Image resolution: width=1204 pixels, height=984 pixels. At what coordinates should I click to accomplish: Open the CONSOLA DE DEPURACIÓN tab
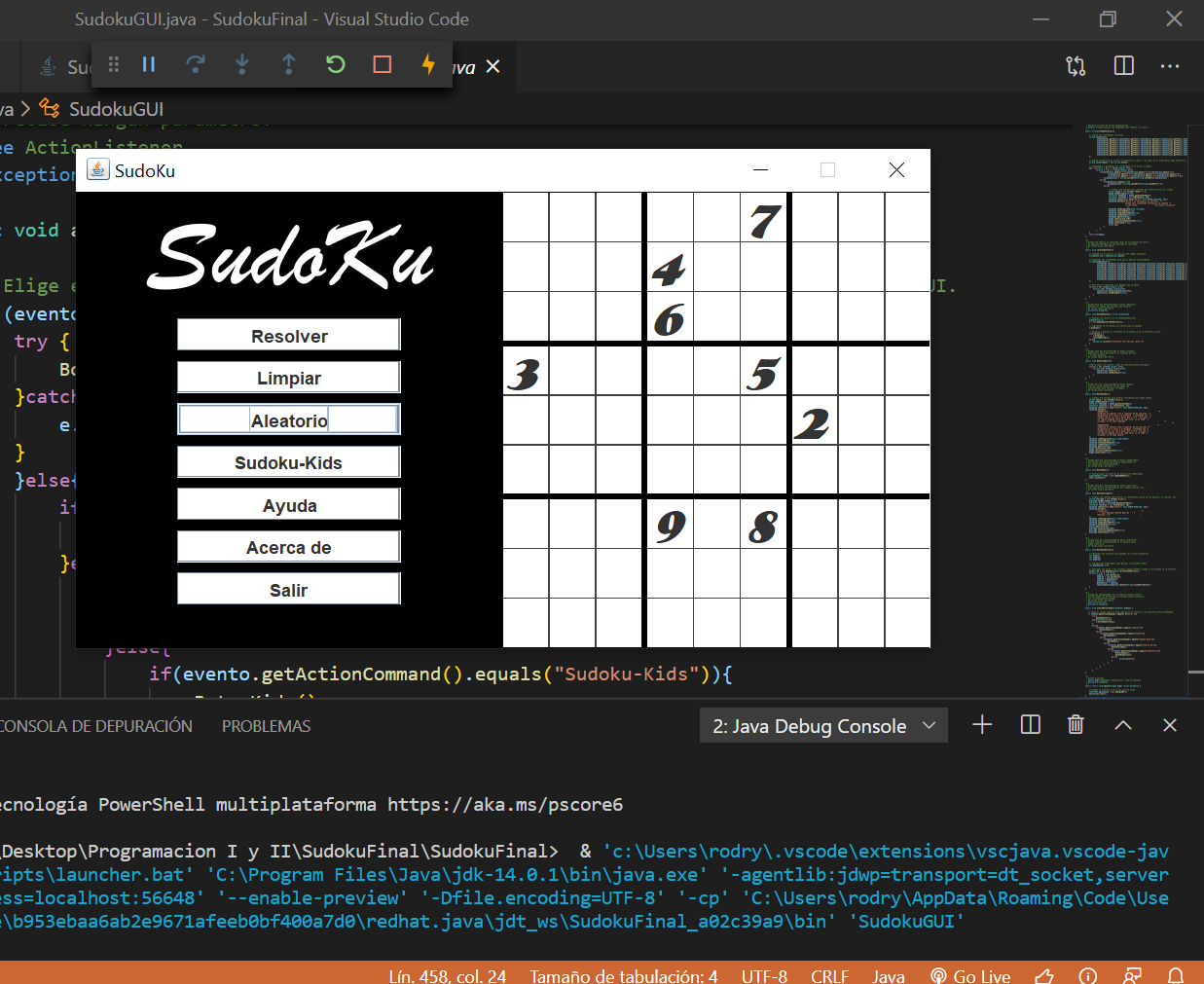click(x=95, y=726)
